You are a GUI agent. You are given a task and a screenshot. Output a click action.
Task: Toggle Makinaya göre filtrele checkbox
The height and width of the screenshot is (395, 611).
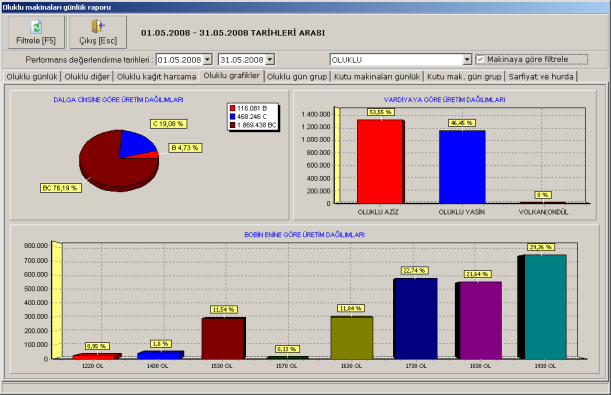coord(480,60)
